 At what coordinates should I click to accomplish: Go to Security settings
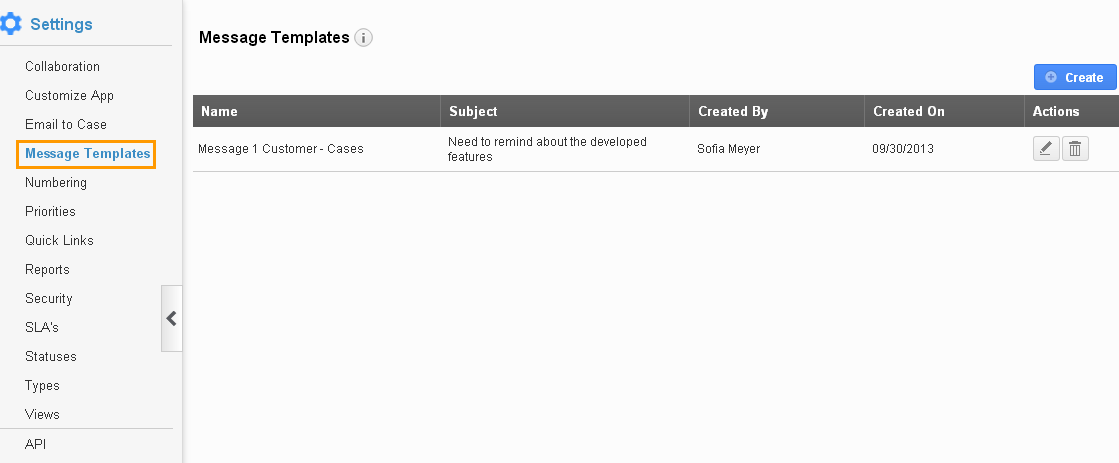[x=49, y=298]
